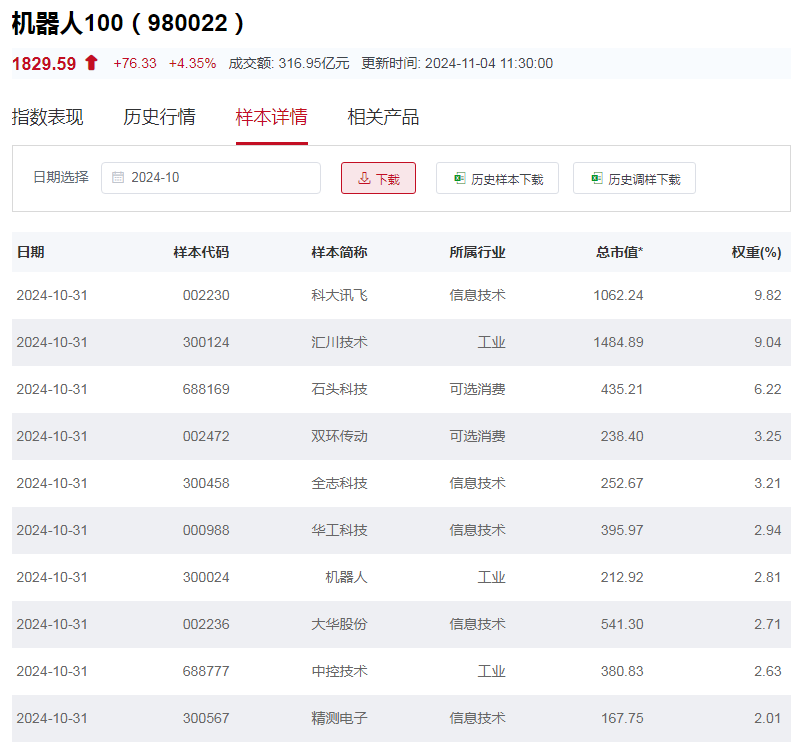Click market value 1484.89
Viewport: 797px width, 747px height.
(x=619, y=342)
